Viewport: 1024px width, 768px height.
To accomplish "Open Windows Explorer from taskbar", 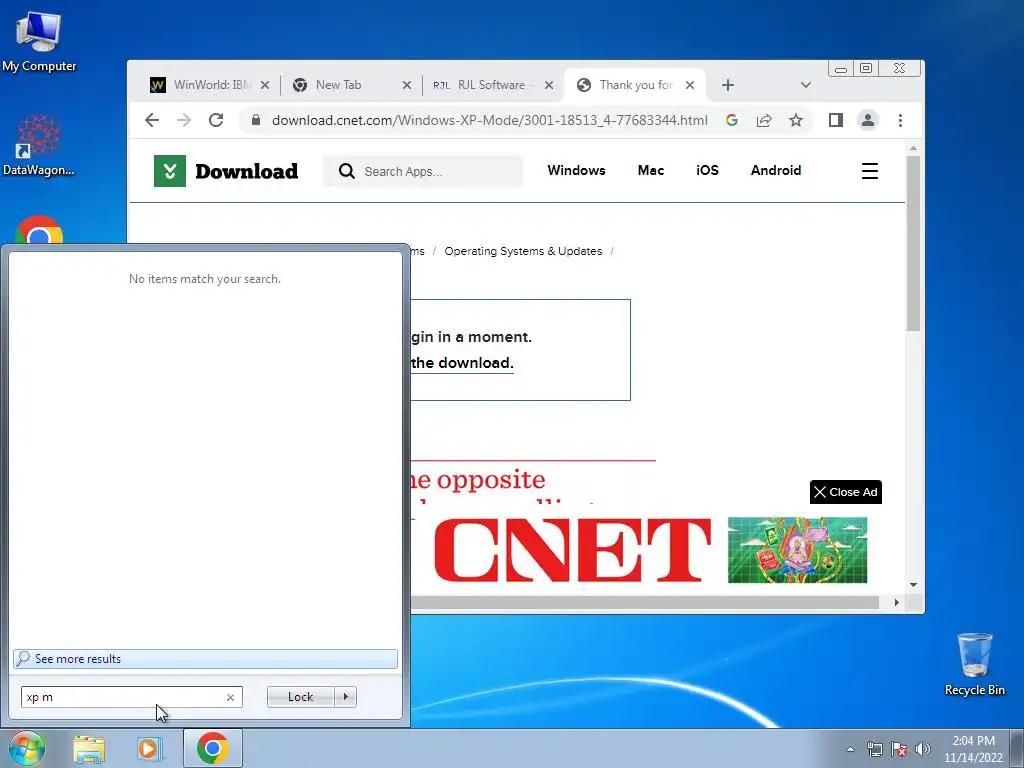I will (89, 748).
